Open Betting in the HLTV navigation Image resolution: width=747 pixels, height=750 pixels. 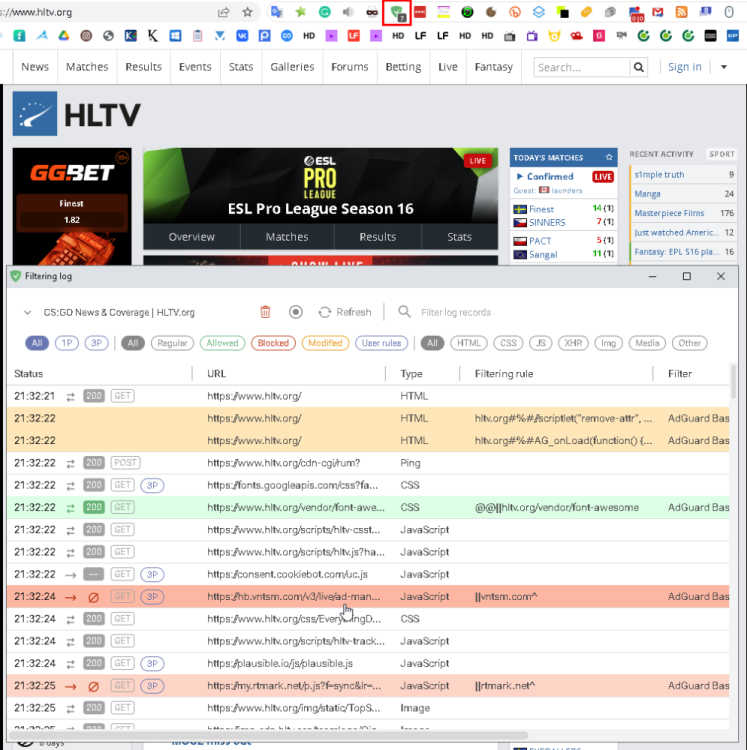pyautogui.click(x=403, y=67)
